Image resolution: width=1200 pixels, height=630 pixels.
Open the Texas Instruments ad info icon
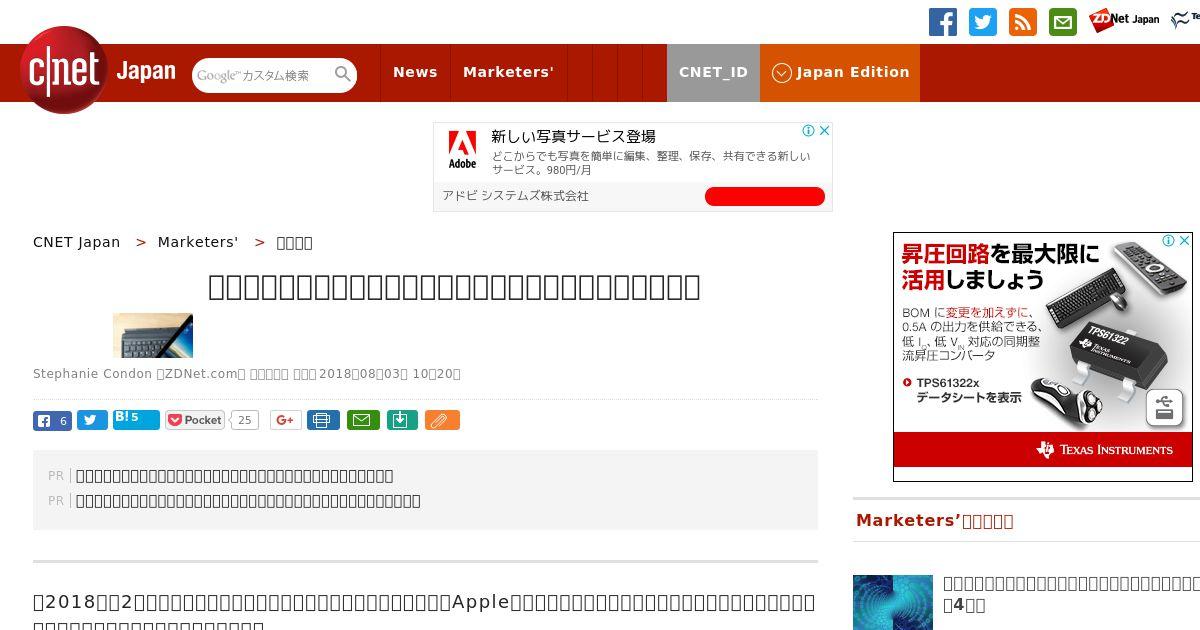[x=1169, y=240]
